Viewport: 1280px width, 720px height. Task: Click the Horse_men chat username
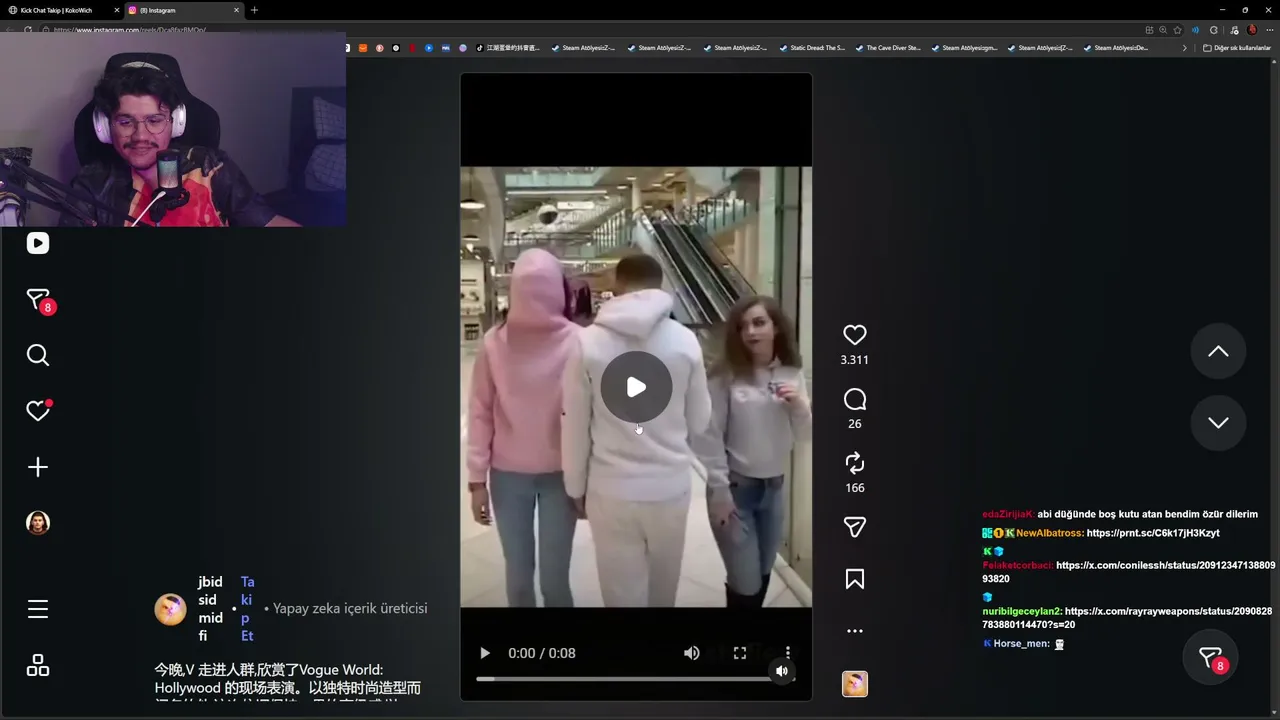tap(1022, 644)
